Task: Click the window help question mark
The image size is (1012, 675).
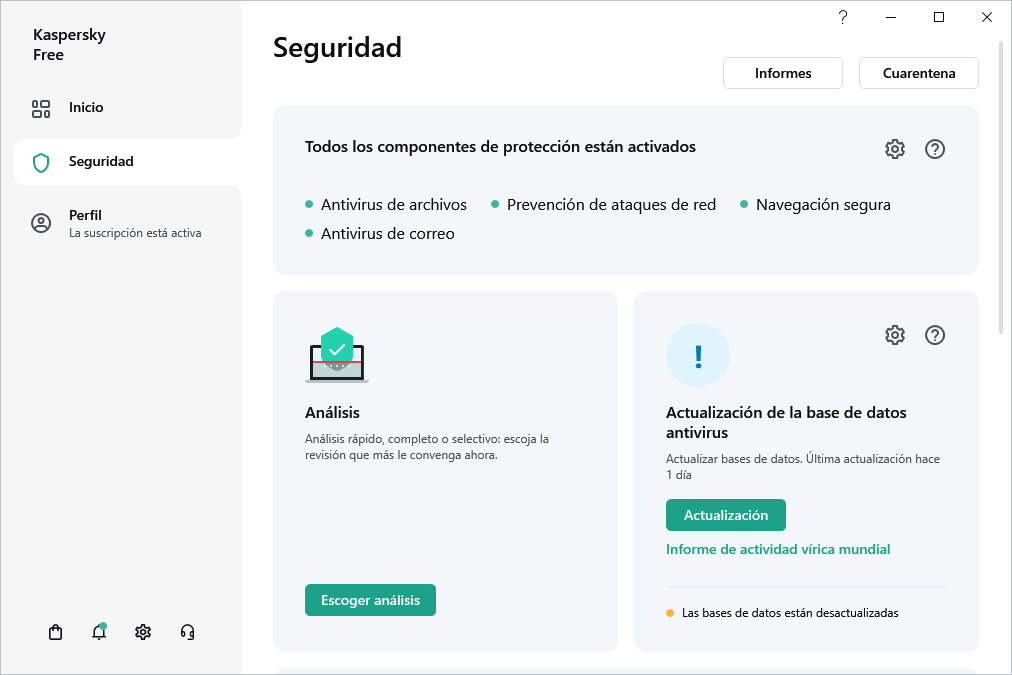Action: [842, 17]
